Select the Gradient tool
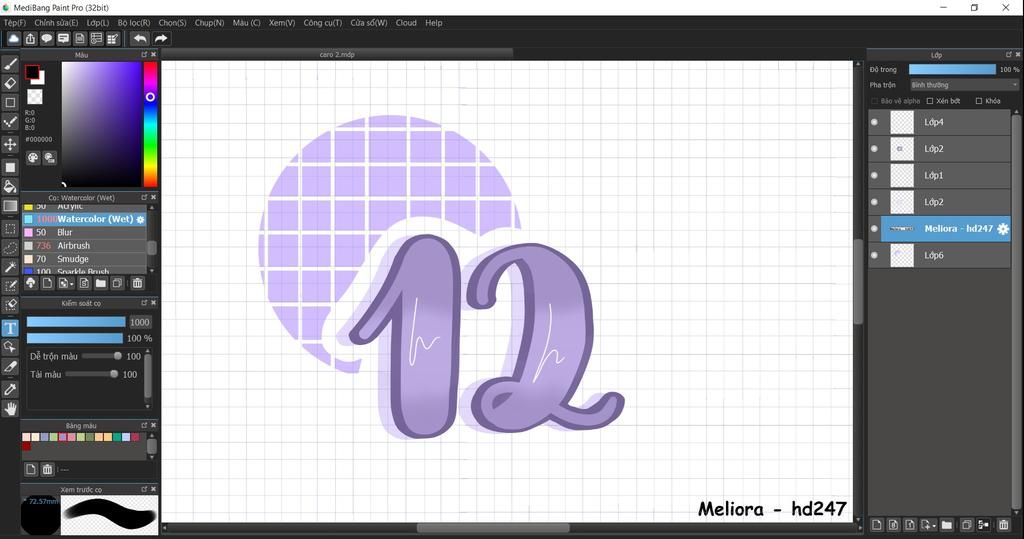Viewport: 1024px width, 539px height. (10, 206)
